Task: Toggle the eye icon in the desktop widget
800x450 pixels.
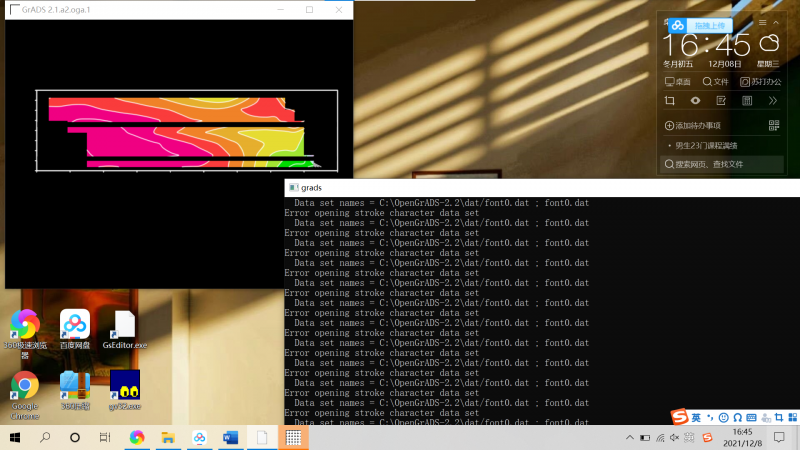Action: pyautogui.click(x=695, y=101)
